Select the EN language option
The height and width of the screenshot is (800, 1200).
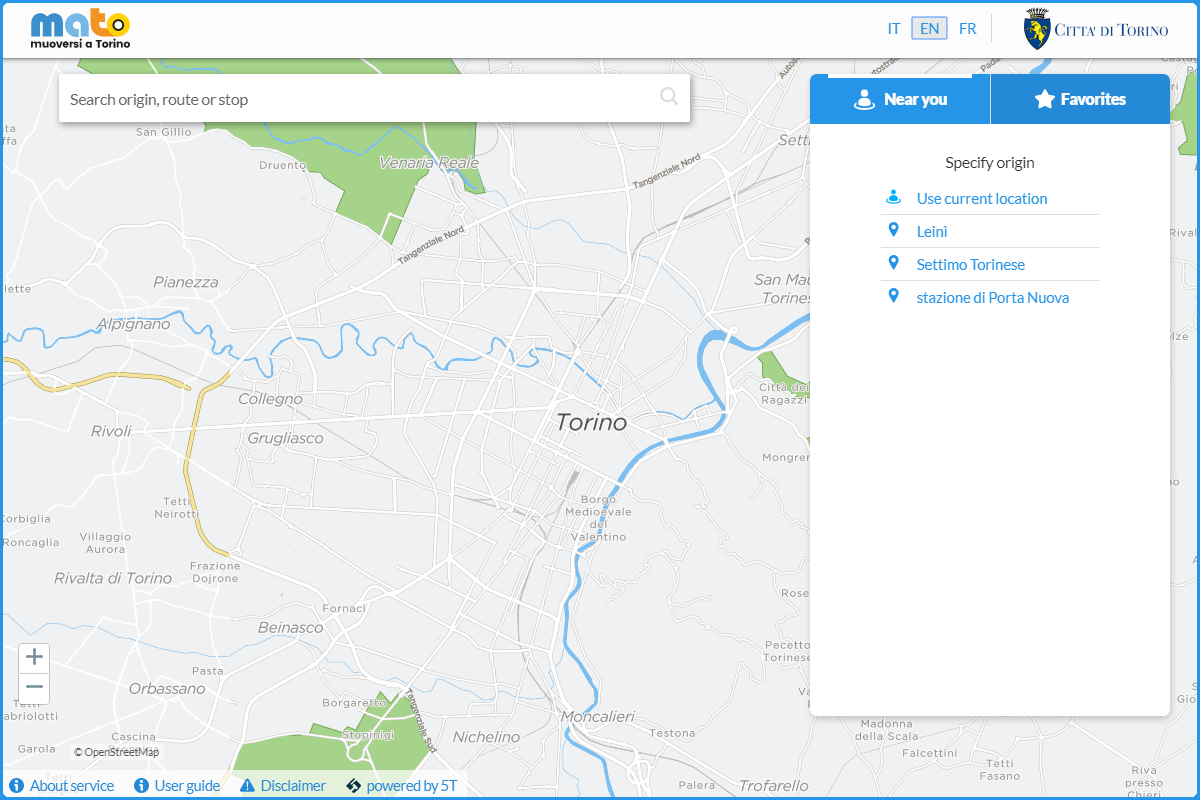(929, 29)
